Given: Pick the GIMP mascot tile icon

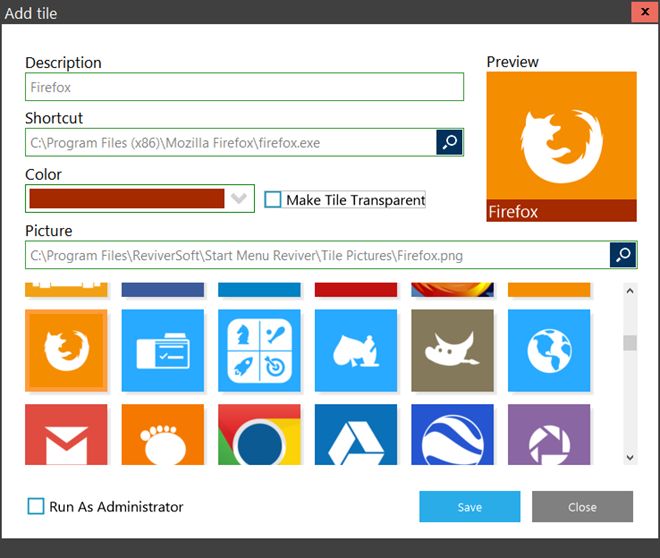Looking at the screenshot, I should (452, 351).
